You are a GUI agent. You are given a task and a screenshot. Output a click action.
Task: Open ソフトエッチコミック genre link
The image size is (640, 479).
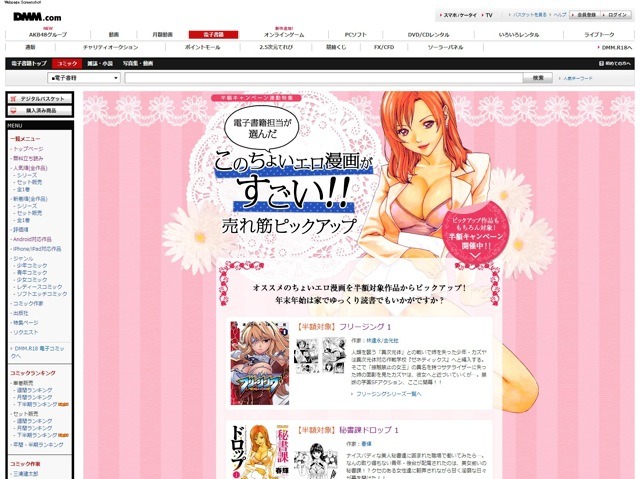coord(42,294)
